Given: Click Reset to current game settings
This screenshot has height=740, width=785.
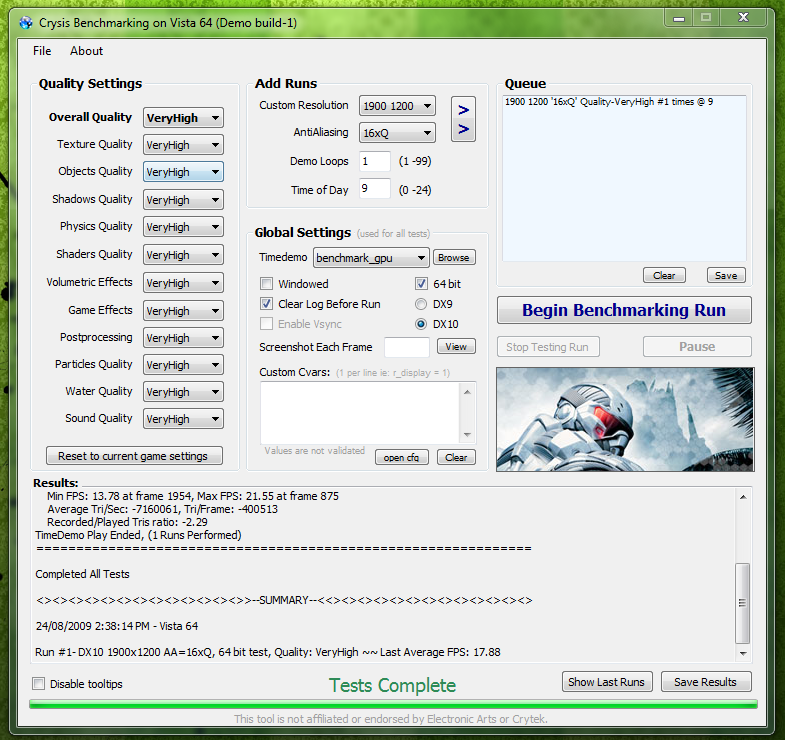Looking at the screenshot, I should pyautogui.click(x=134, y=456).
